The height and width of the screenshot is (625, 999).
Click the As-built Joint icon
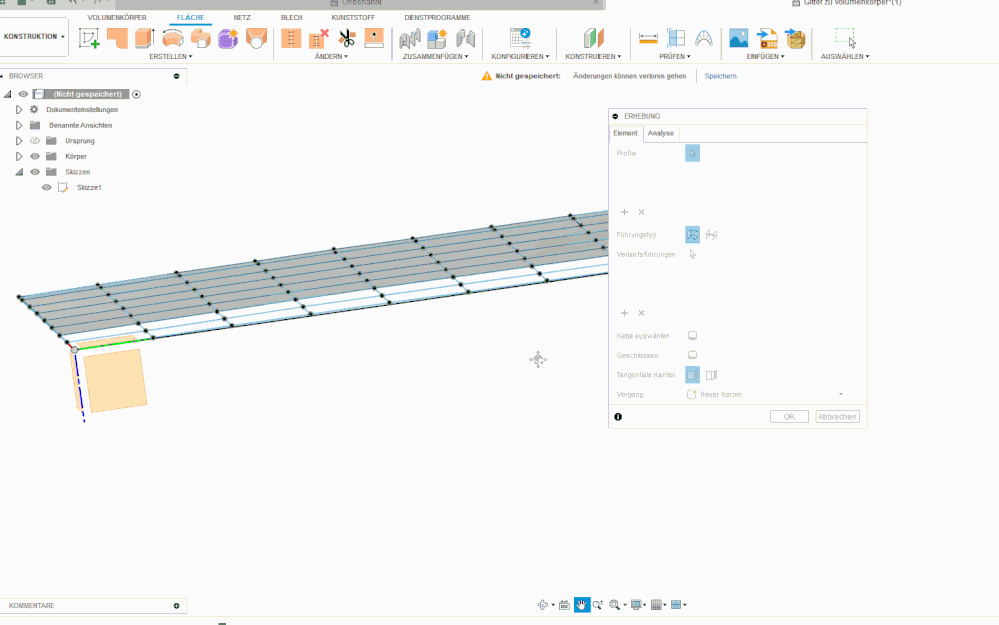[465, 38]
